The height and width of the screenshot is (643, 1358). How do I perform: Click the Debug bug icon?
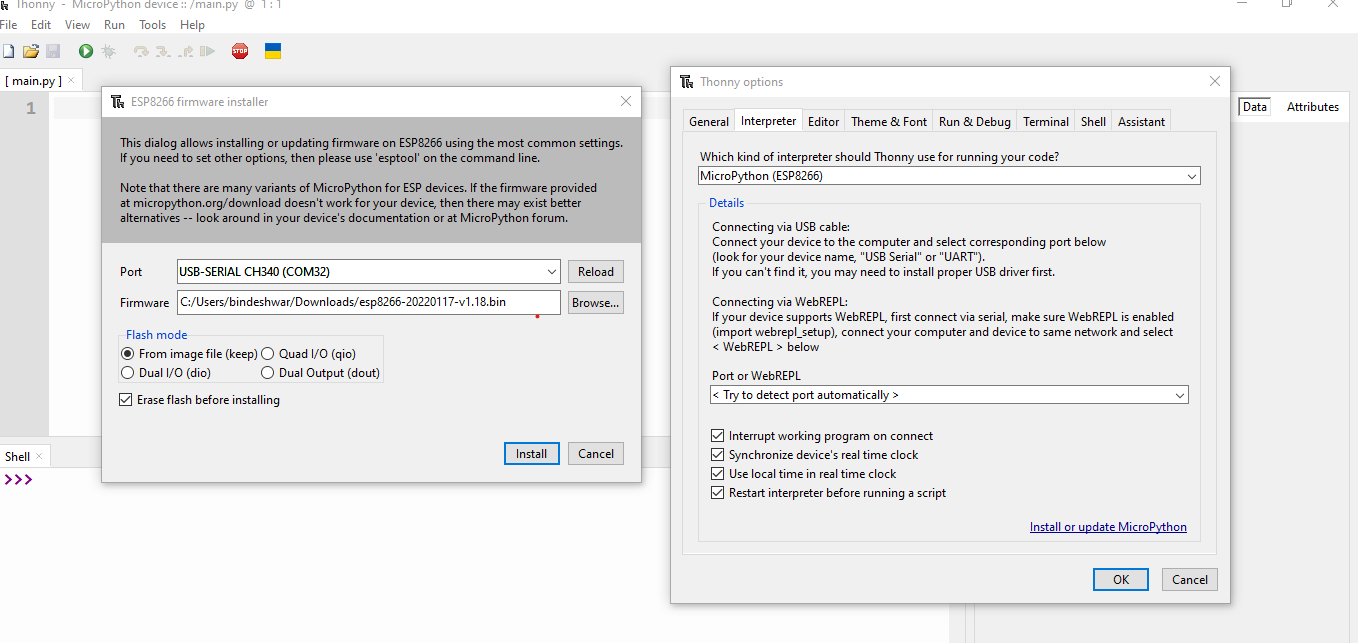pyautogui.click(x=108, y=51)
